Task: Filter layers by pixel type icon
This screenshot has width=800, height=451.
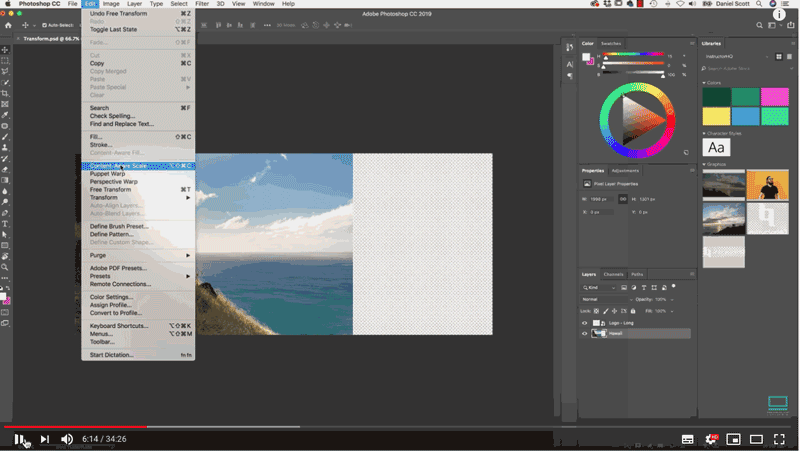Action: pos(623,288)
